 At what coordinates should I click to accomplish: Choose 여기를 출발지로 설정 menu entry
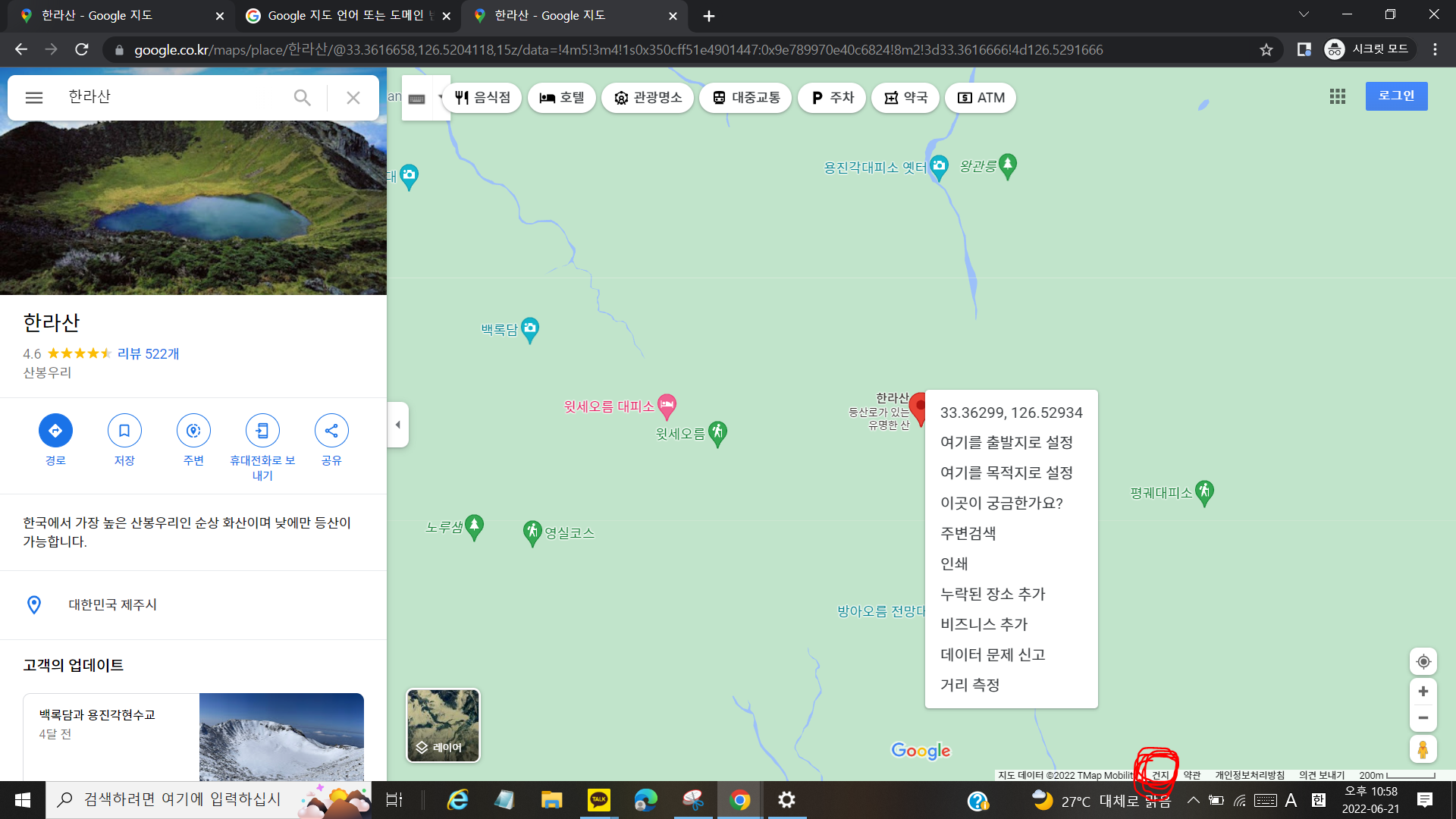(x=1006, y=442)
